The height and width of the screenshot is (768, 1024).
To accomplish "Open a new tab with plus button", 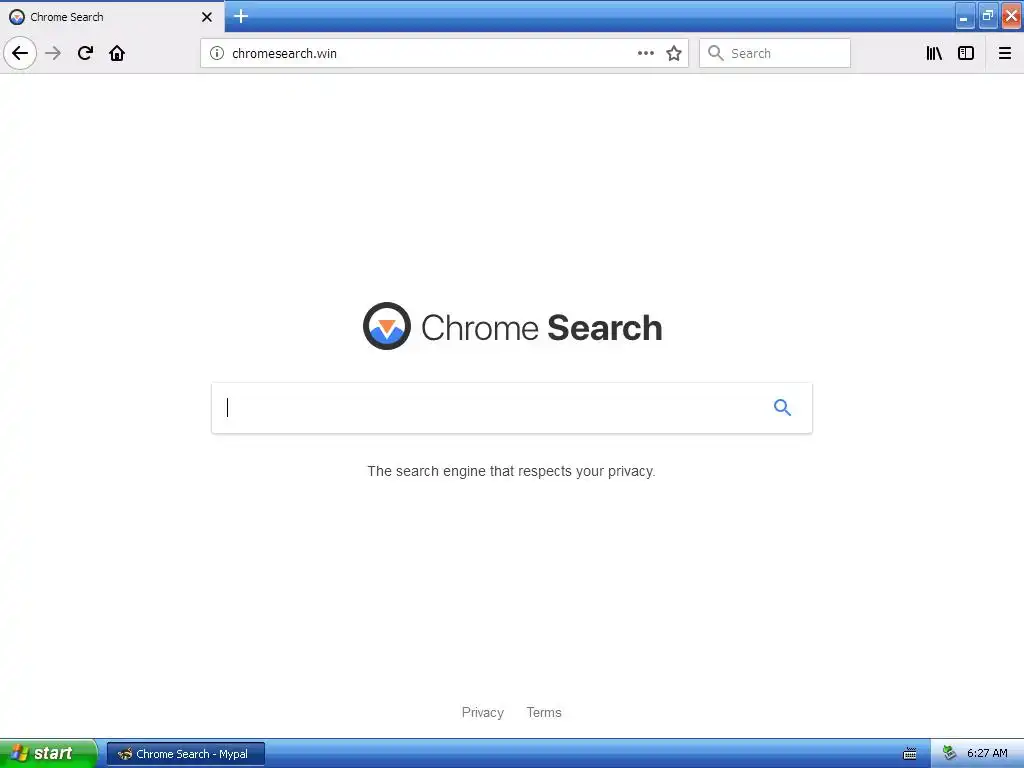I will (241, 16).
